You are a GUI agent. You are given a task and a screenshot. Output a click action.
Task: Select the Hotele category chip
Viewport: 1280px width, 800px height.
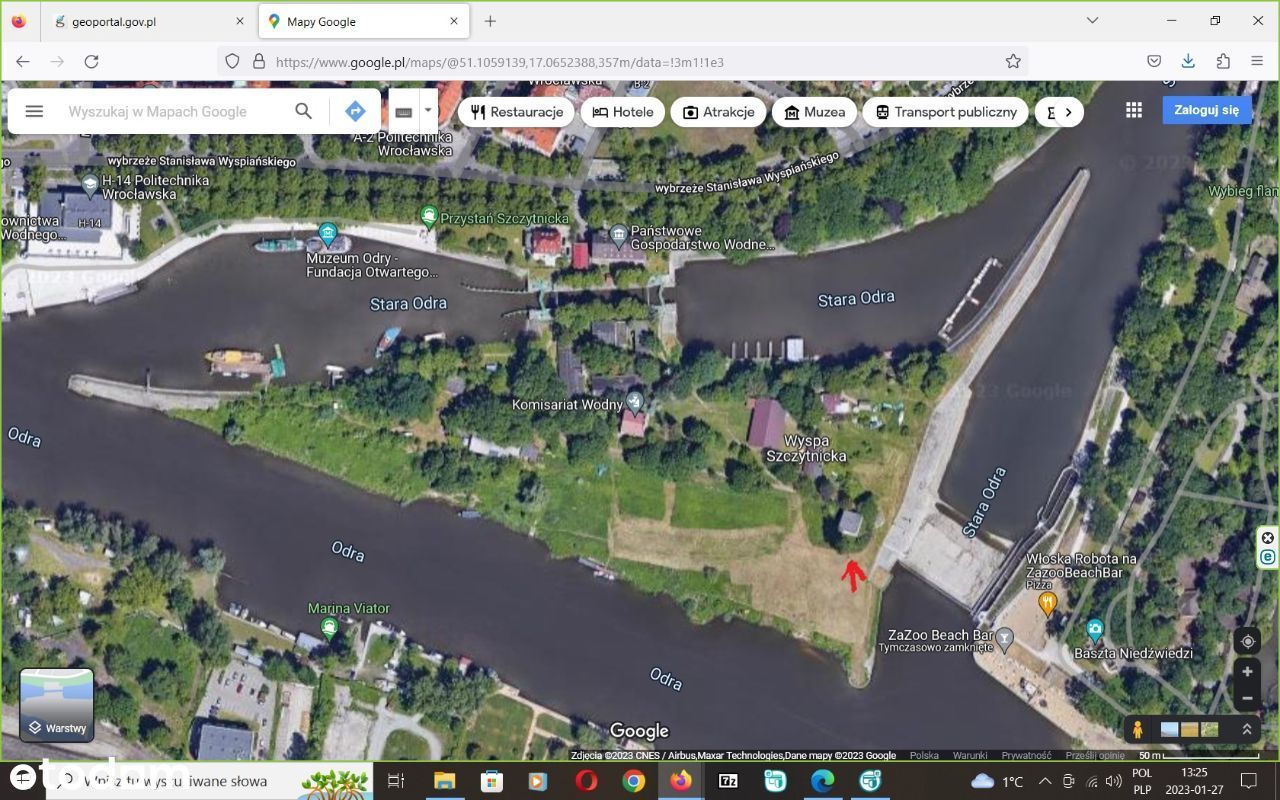(622, 112)
